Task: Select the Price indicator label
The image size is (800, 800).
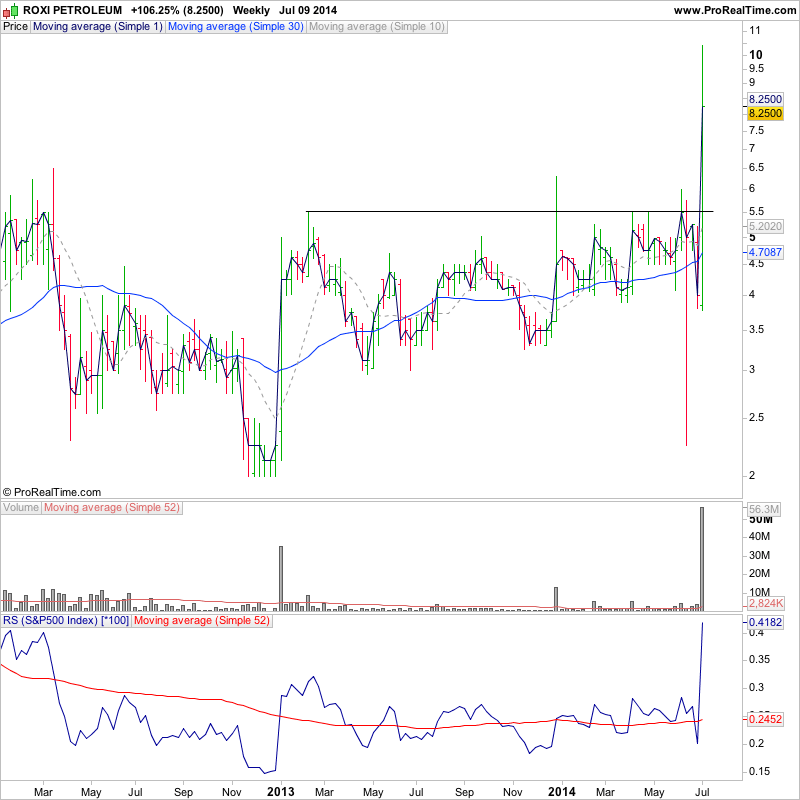Action: coord(15,27)
